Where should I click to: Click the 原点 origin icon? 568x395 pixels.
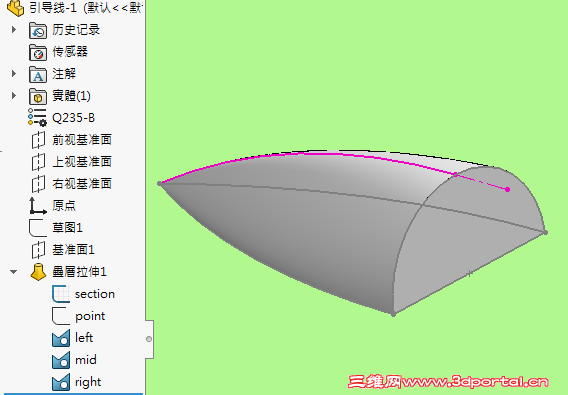pyautogui.click(x=38, y=206)
